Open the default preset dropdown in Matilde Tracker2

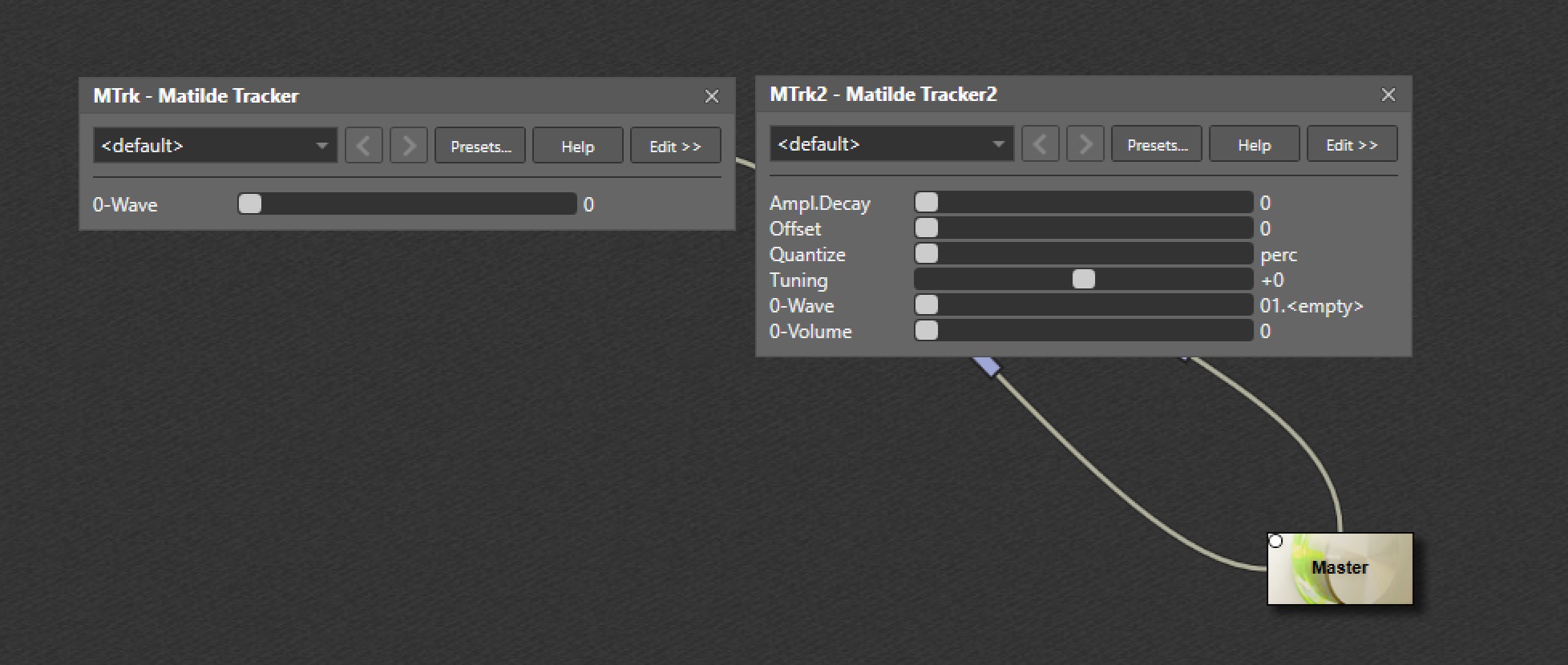pyautogui.click(x=891, y=144)
